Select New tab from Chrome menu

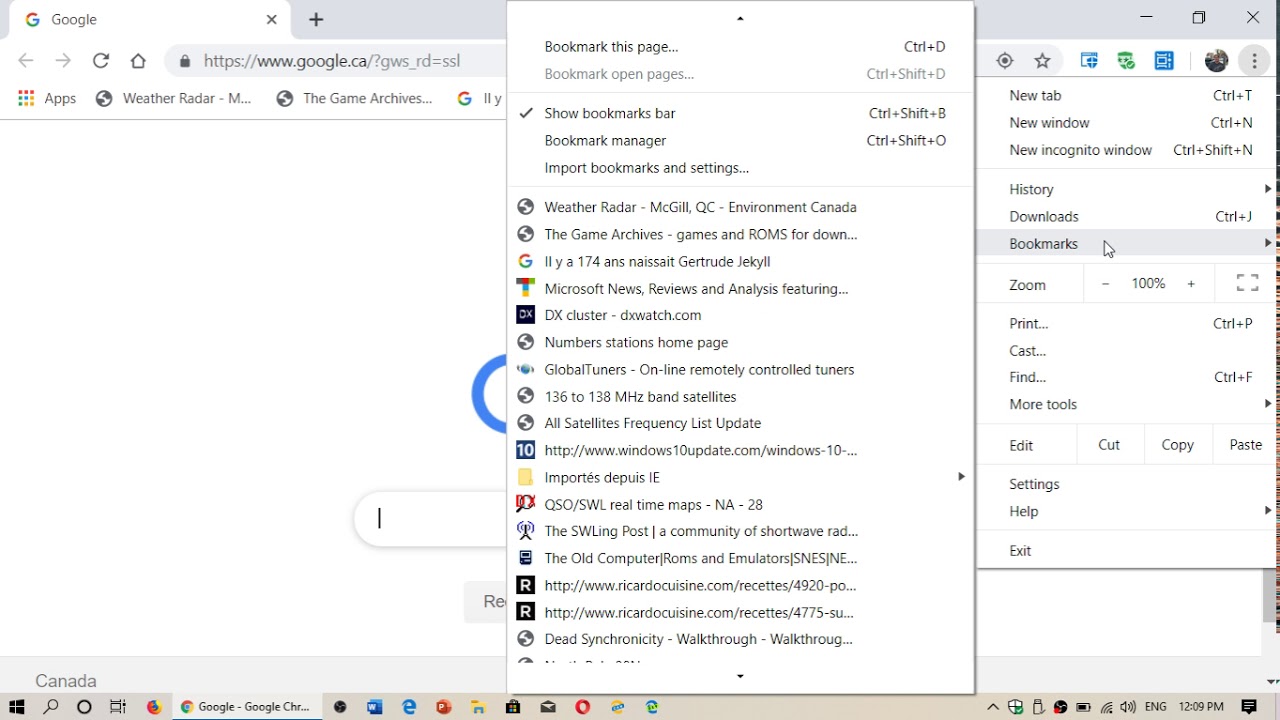click(1128, 95)
